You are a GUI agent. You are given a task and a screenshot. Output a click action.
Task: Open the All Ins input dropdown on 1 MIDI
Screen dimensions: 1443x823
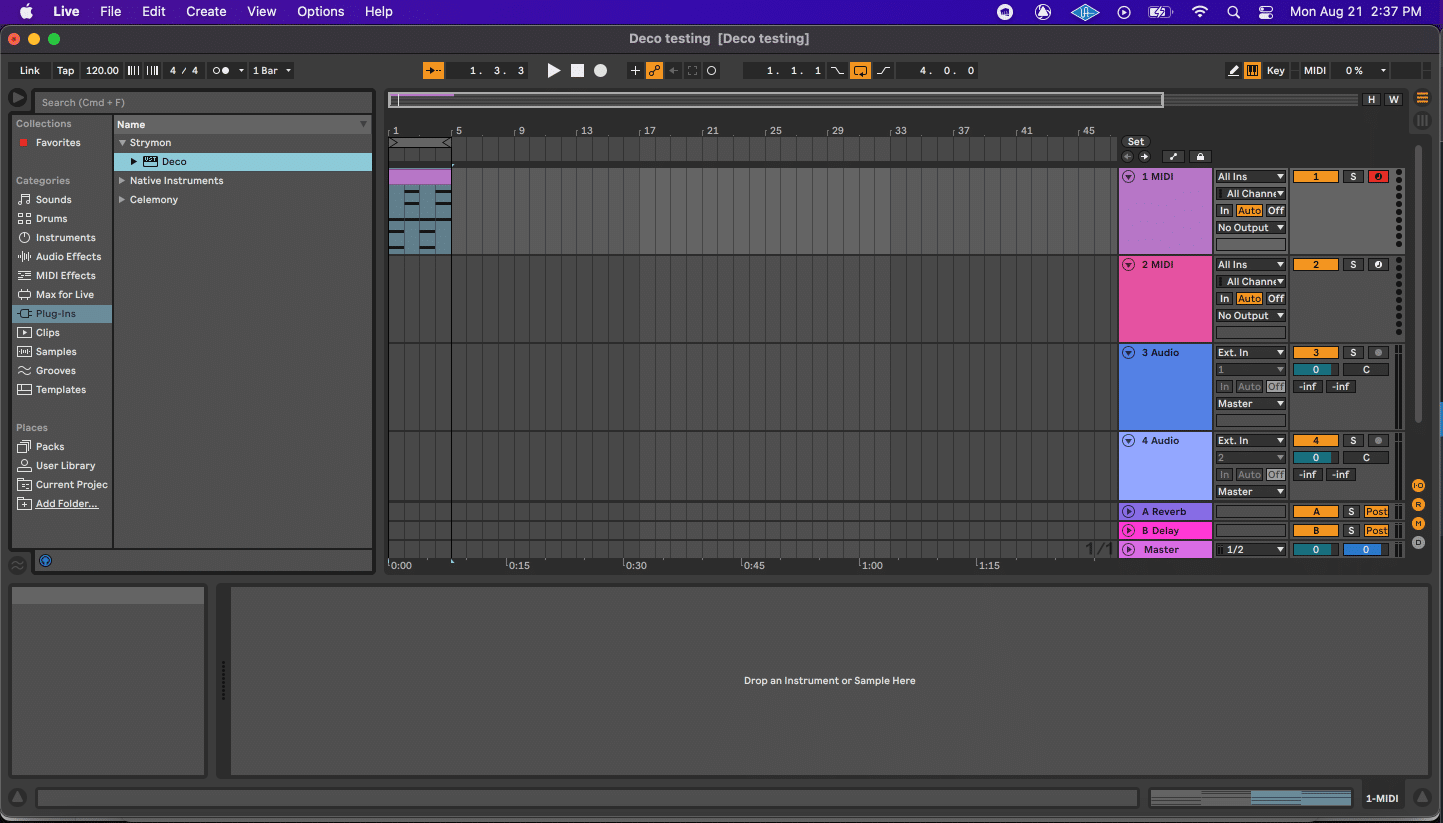click(1250, 176)
